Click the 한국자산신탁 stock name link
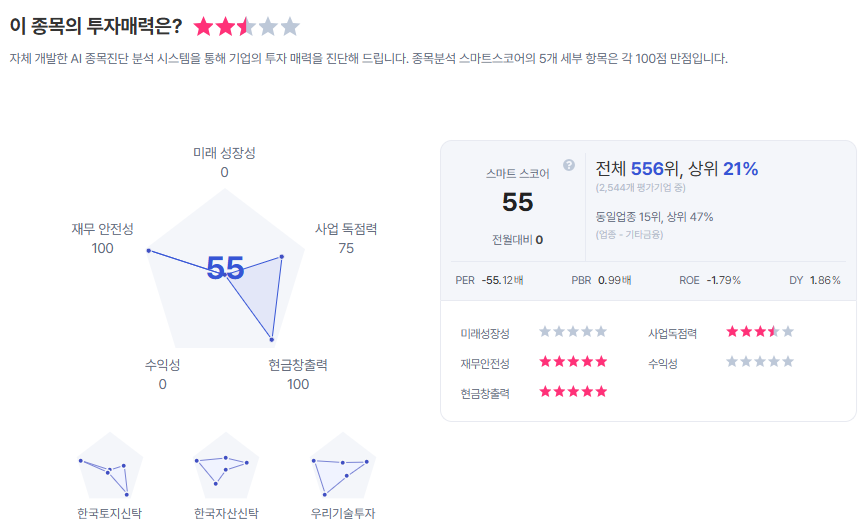Image resolution: width=868 pixels, height=526 pixels. pos(226,514)
